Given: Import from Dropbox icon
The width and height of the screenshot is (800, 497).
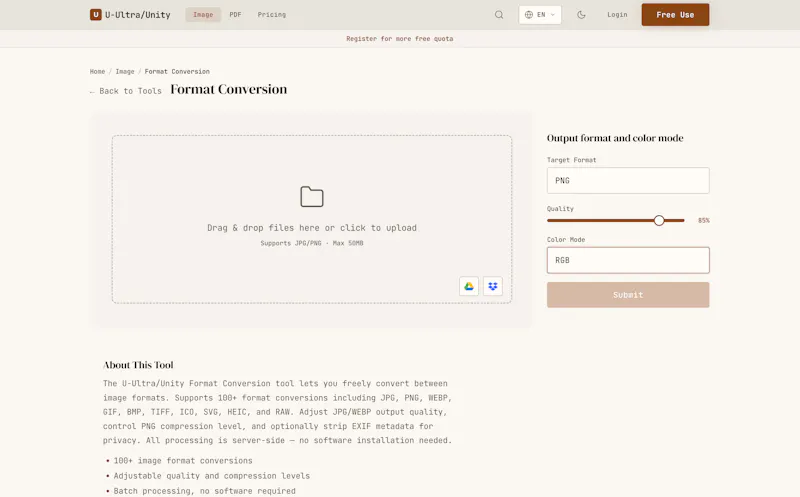Looking at the screenshot, I should click(493, 286).
